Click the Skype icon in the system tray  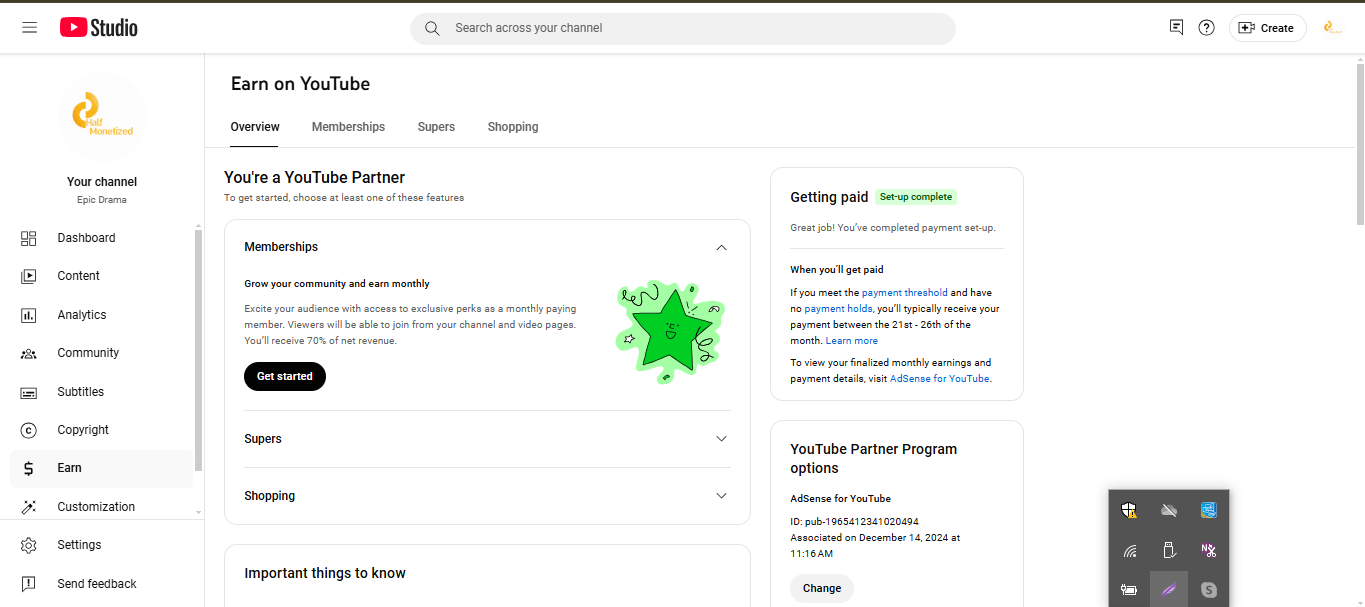click(1208, 590)
